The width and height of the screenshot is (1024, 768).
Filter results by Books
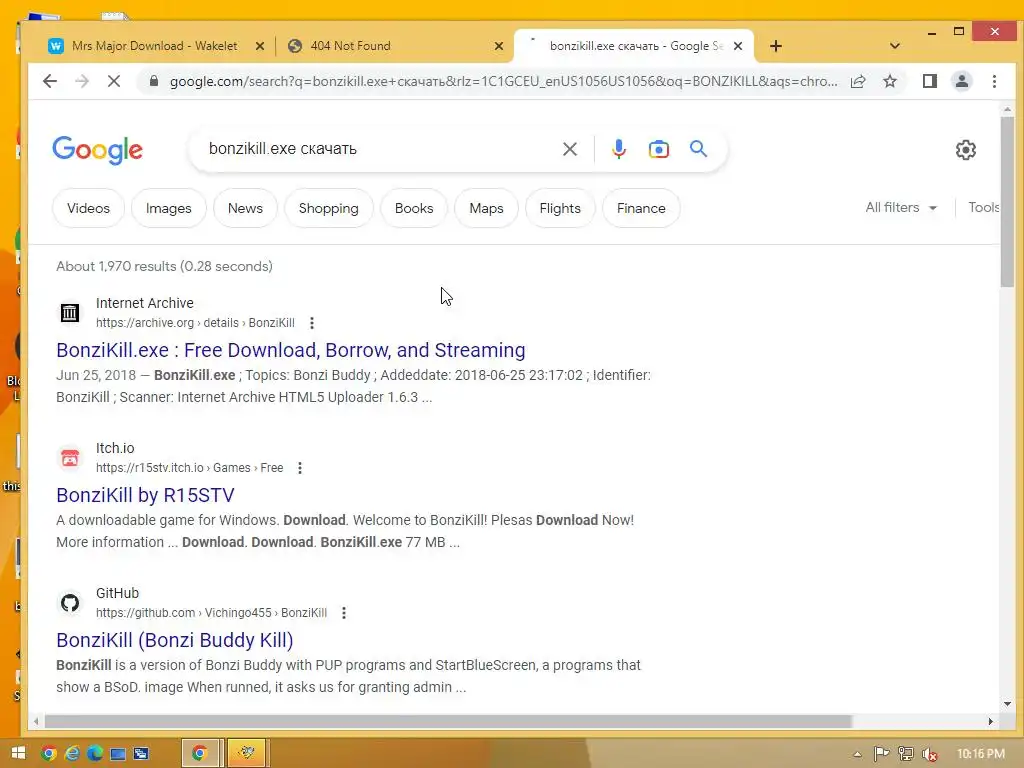click(414, 208)
